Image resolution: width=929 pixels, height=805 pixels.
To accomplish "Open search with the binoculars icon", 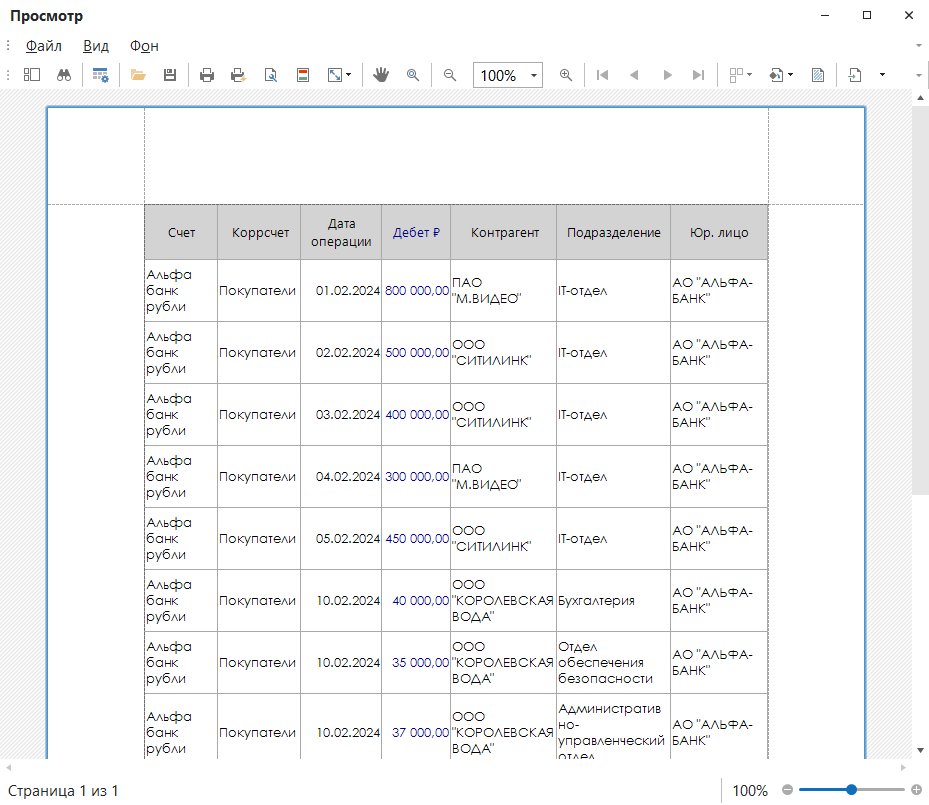I will (63, 75).
